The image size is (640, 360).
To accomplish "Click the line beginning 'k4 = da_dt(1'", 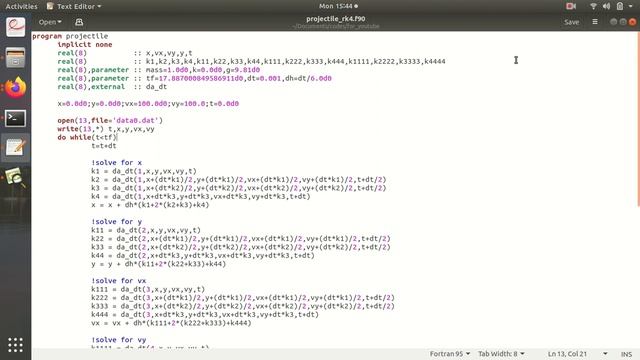I will pyautogui.click(x=200, y=196).
